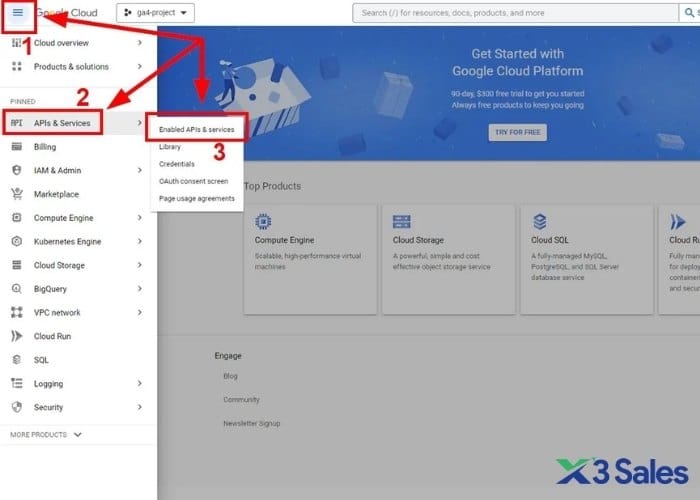Open the Blog link under Engage
This screenshot has height=500, width=700.
point(230,376)
